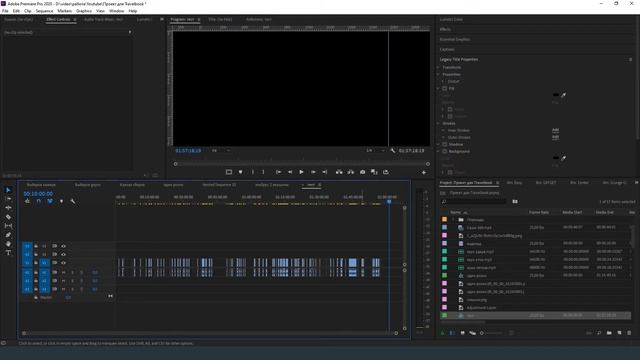Open Legacy Title Properties panel menu
This screenshot has width=640, height=360.
[x=631, y=60]
